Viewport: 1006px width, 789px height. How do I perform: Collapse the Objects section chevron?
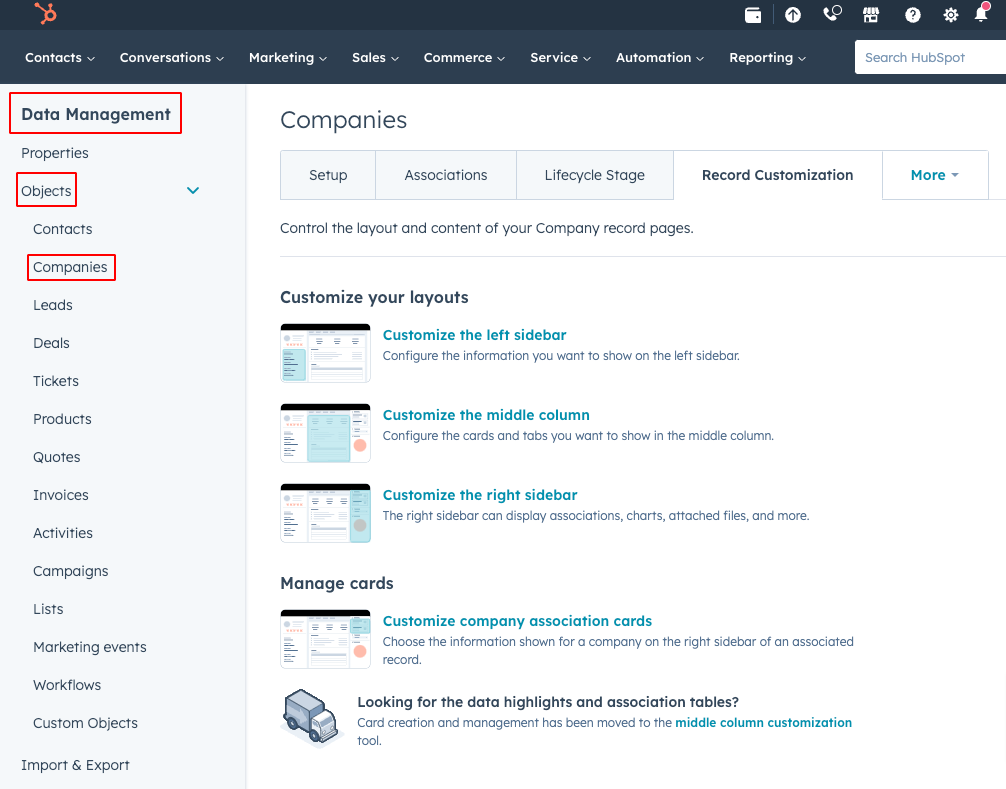pos(192,191)
